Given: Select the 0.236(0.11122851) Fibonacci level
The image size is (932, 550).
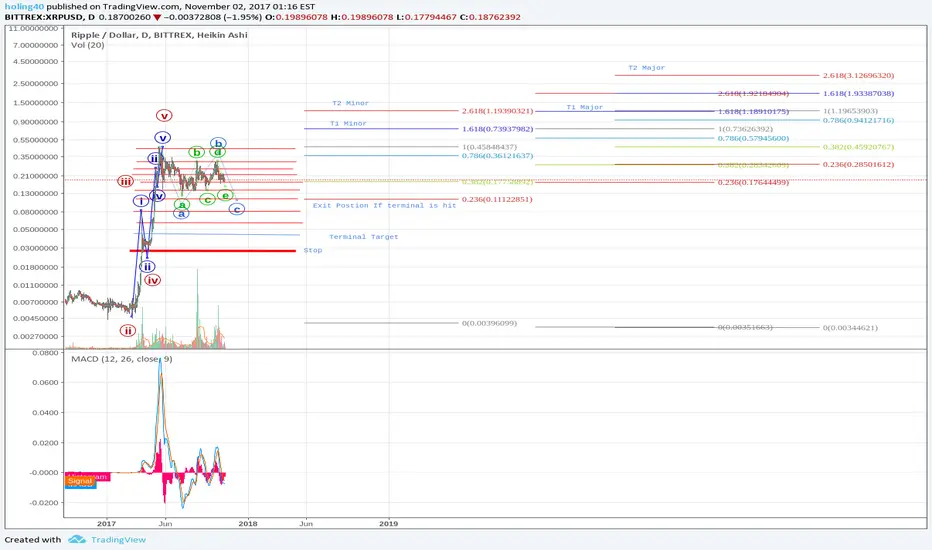Looking at the screenshot, I should point(497,199).
